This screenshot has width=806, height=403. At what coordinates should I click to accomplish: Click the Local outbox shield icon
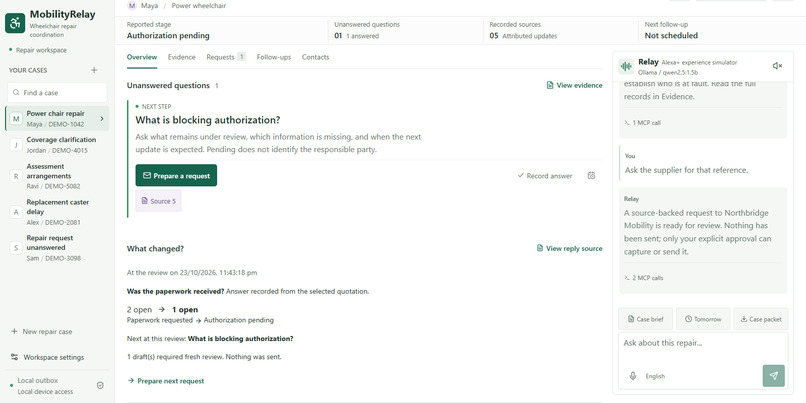point(100,386)
